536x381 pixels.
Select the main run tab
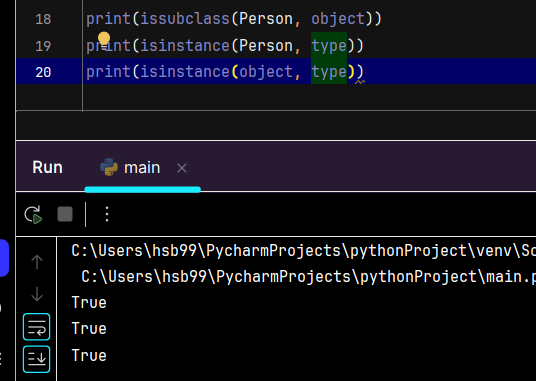pyautogui.click(x=142, y=168)
